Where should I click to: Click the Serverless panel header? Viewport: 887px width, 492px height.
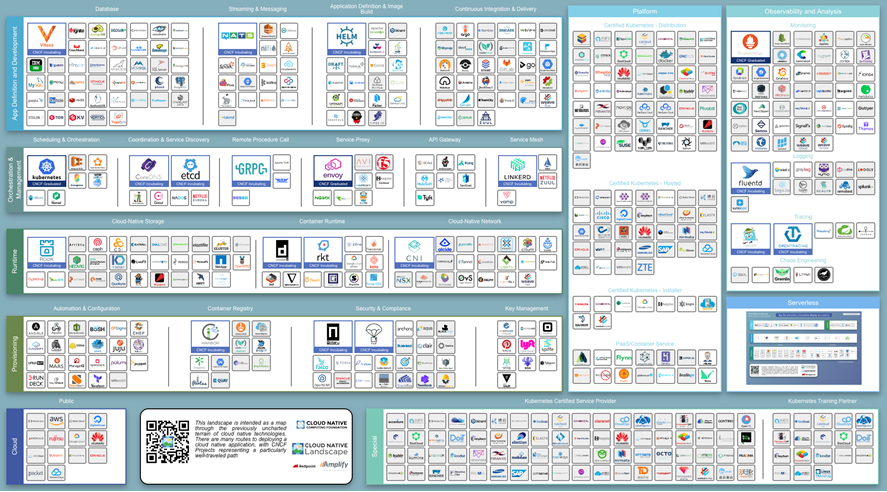click(803, 303)
